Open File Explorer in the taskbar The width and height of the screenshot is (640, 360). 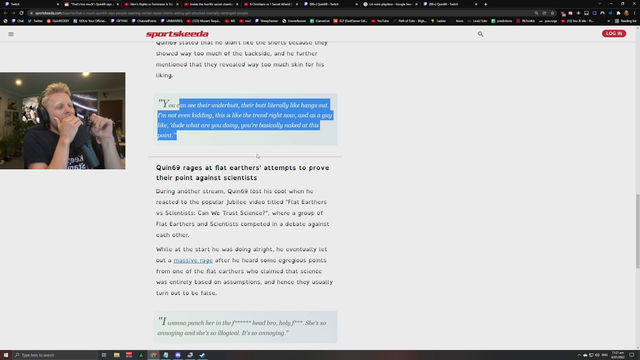pos(116,355)
